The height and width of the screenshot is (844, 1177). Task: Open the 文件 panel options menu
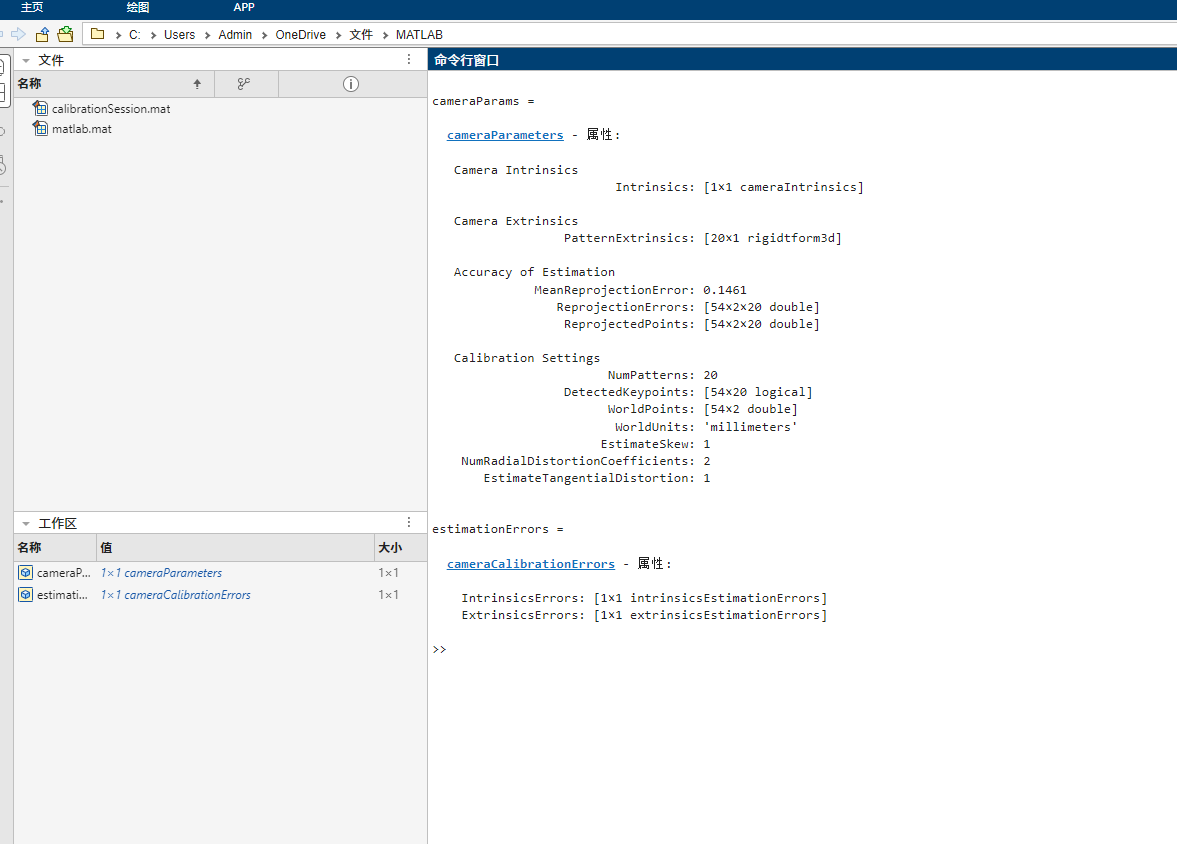pyautogui.click(x=408, y=59)
